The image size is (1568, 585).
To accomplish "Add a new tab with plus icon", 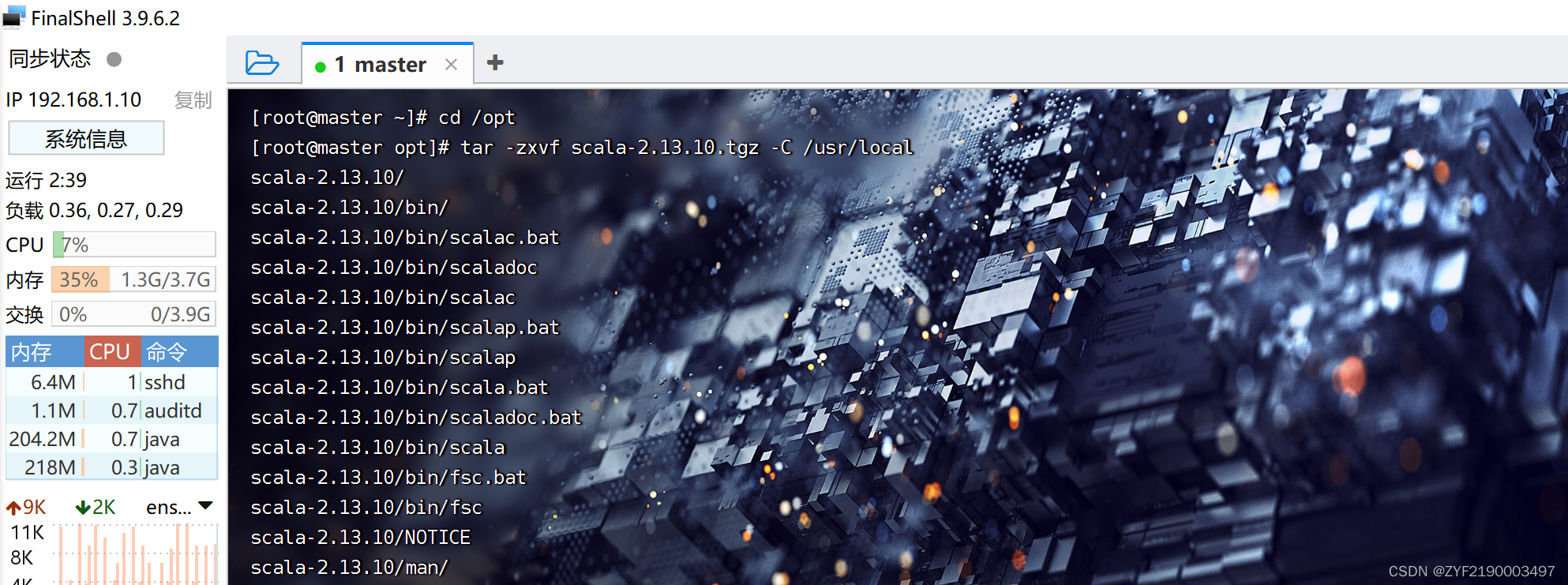I will click(495, 62).
